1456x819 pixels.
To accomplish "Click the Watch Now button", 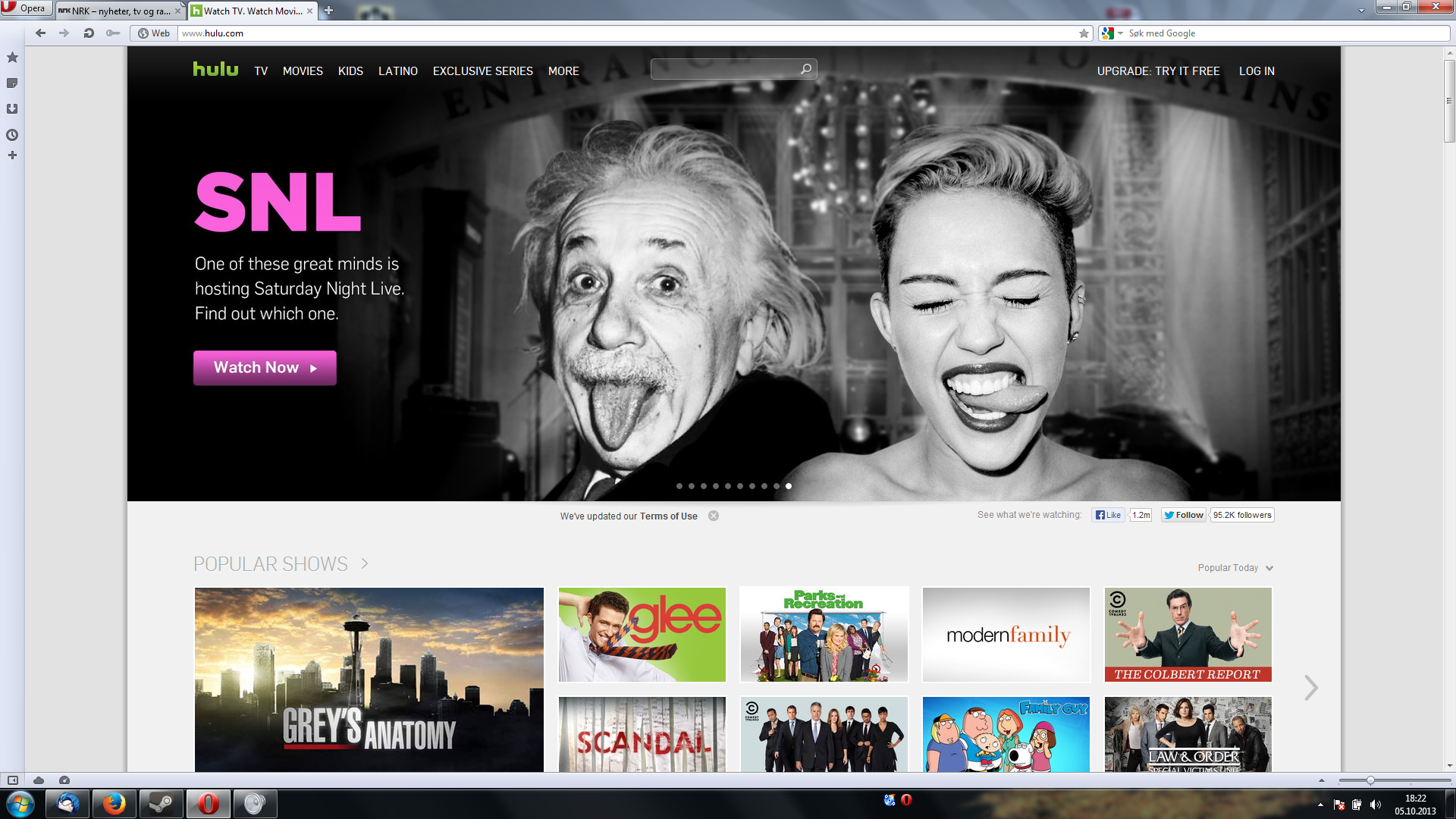I will [265, 368].
